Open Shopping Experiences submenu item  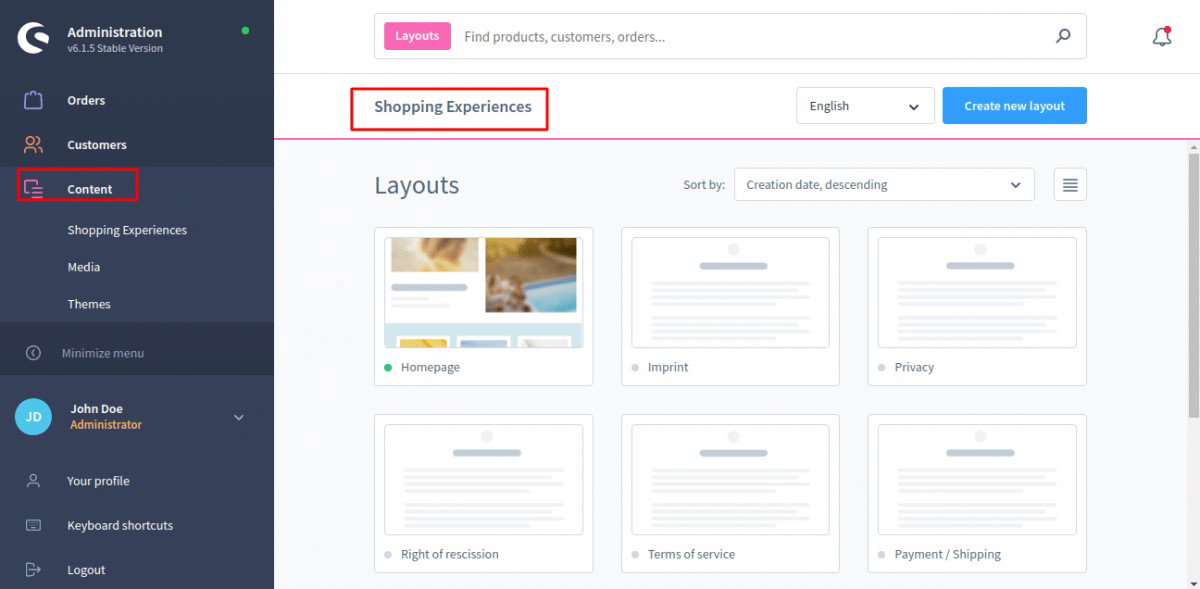[127, 230]
